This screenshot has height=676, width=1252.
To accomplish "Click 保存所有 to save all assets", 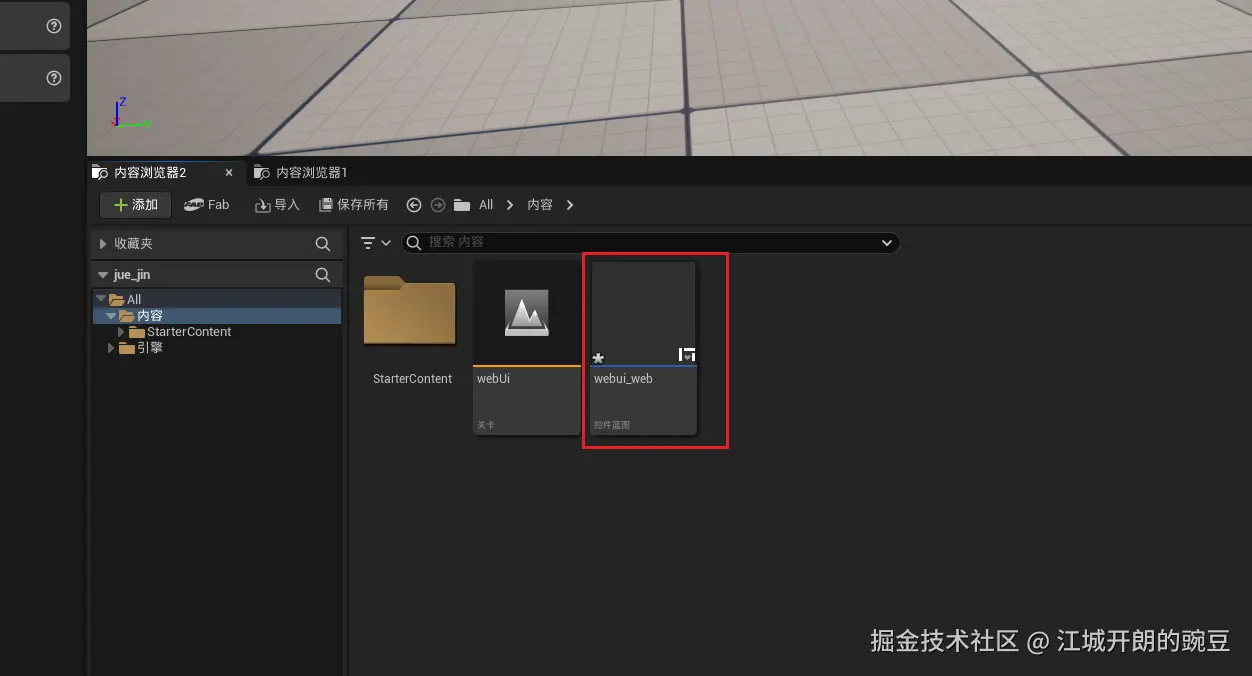I will [x=354, y=205].
